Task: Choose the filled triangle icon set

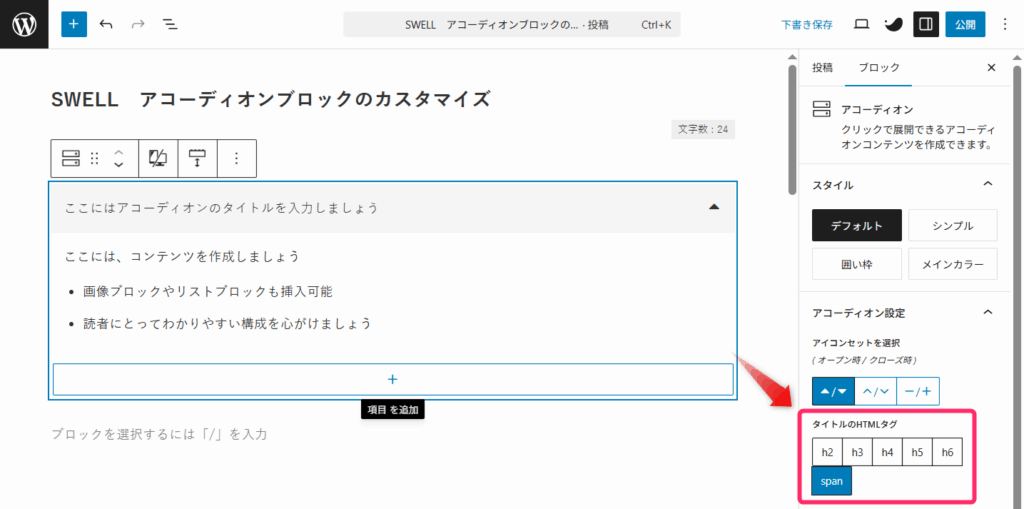Action: (833, 391)
